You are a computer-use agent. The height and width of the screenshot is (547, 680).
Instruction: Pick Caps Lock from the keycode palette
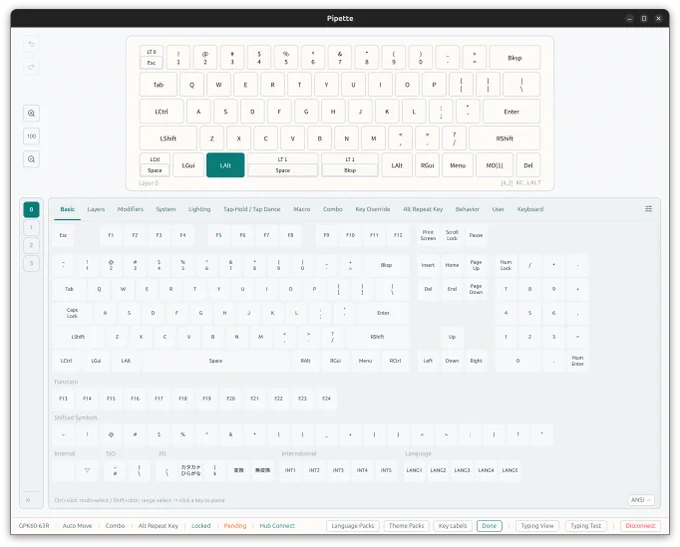click(x=72, y=313)
